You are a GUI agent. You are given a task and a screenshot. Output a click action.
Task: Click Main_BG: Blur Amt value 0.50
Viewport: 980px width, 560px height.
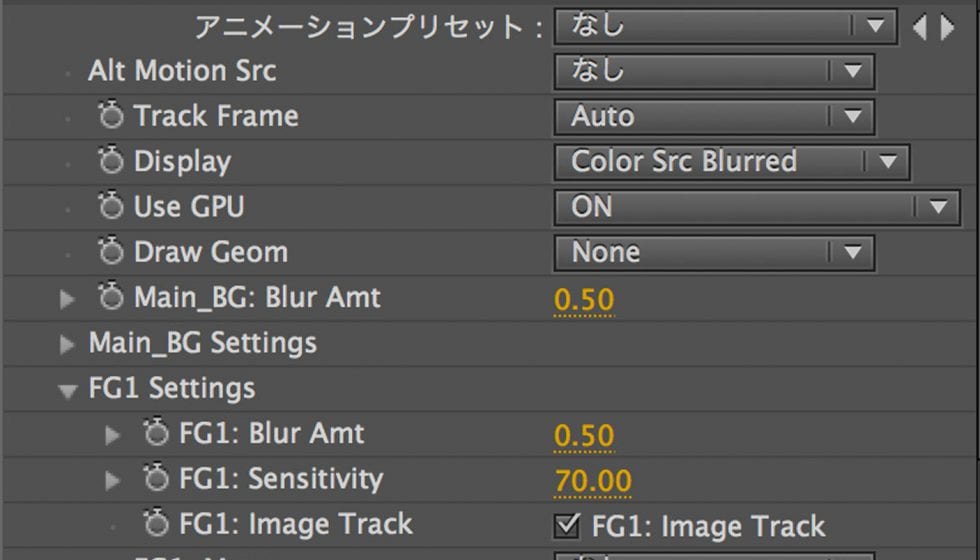click(584, 301)
